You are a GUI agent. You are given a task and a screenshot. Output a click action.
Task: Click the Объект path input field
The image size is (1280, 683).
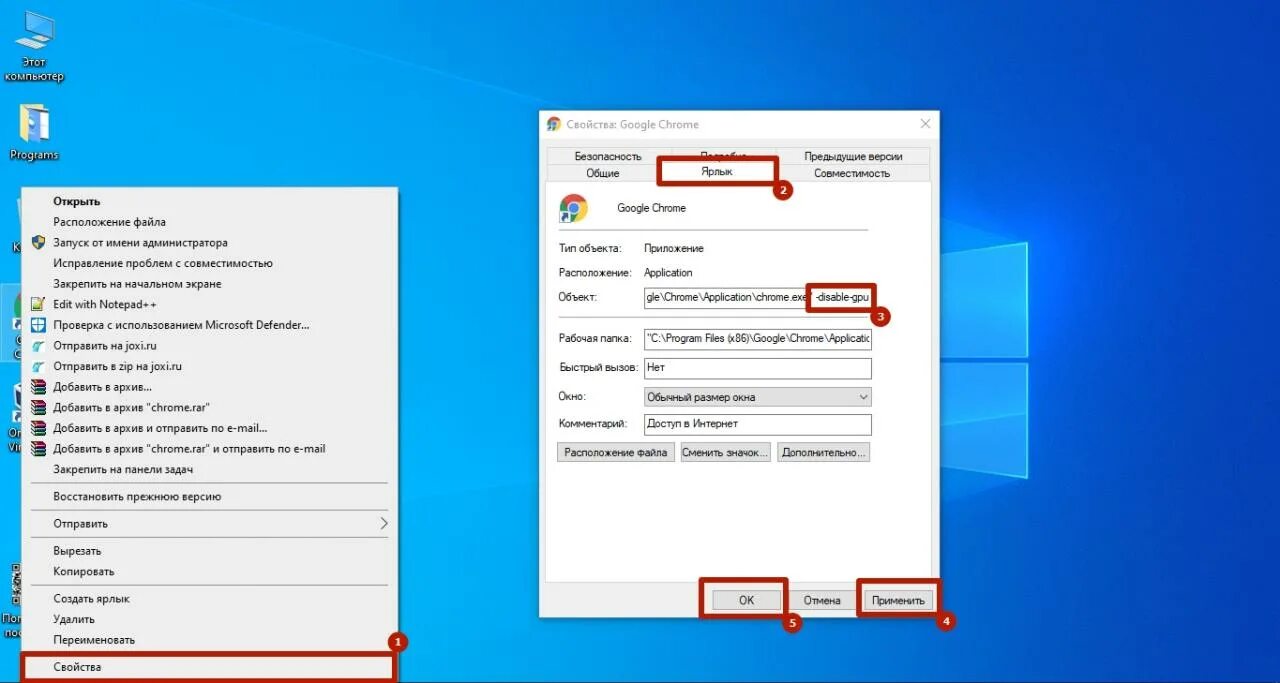[758, 297]
